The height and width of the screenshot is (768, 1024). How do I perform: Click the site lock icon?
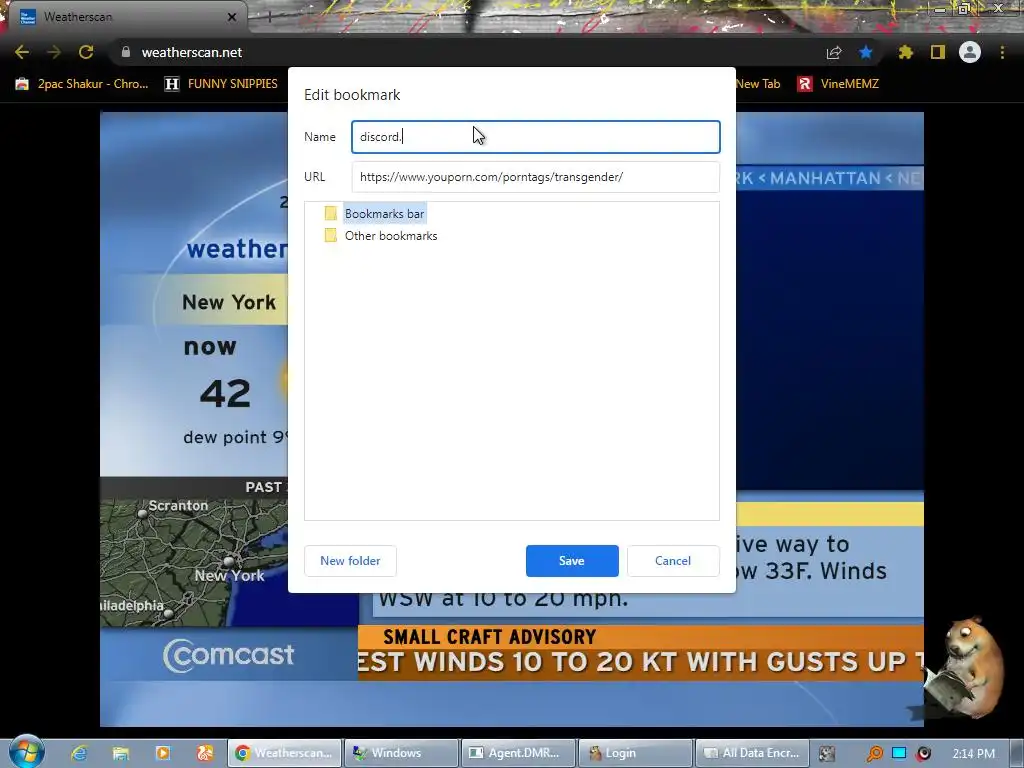(x=125, y=52)
